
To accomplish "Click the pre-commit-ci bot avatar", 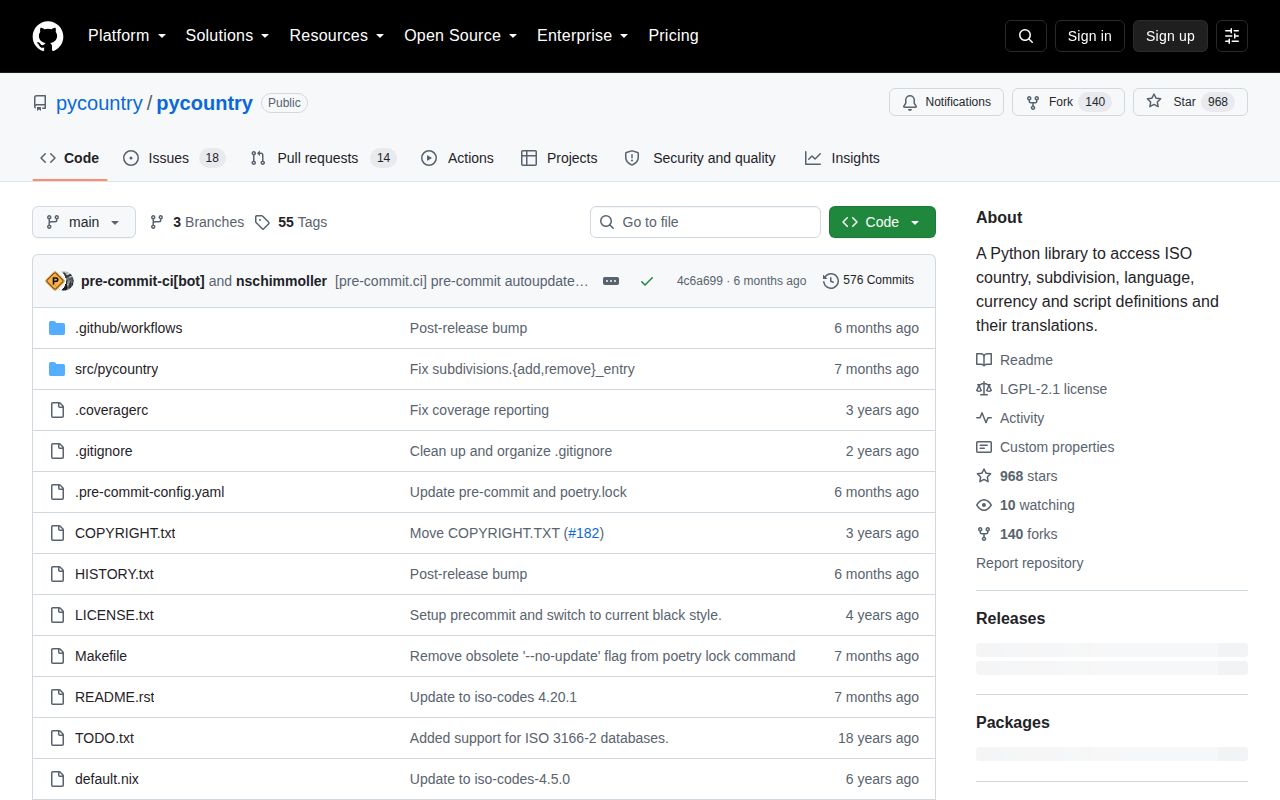I will pos(55,281).
